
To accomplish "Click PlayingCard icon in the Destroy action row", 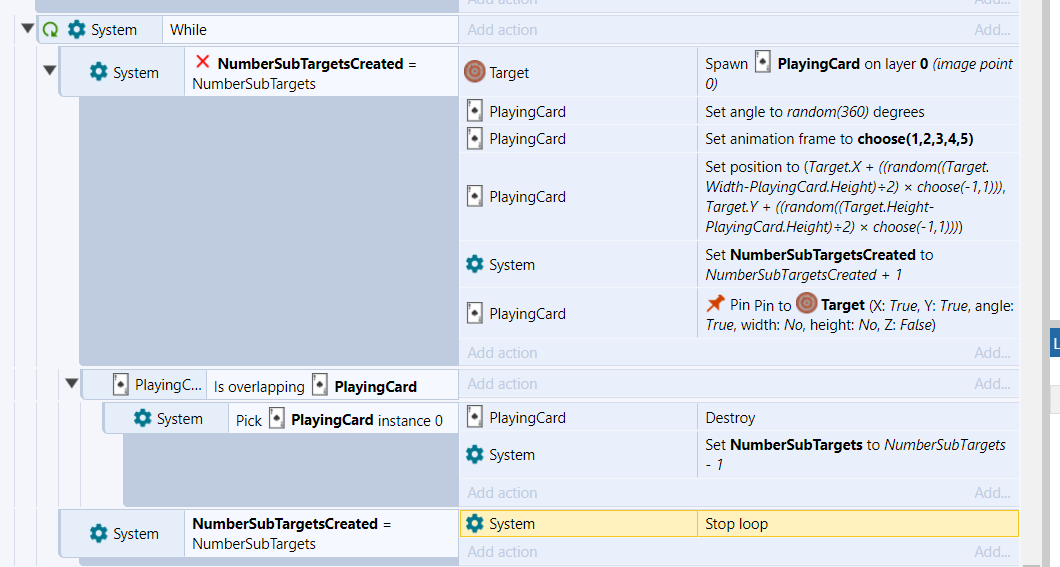I will pos(475,417).
